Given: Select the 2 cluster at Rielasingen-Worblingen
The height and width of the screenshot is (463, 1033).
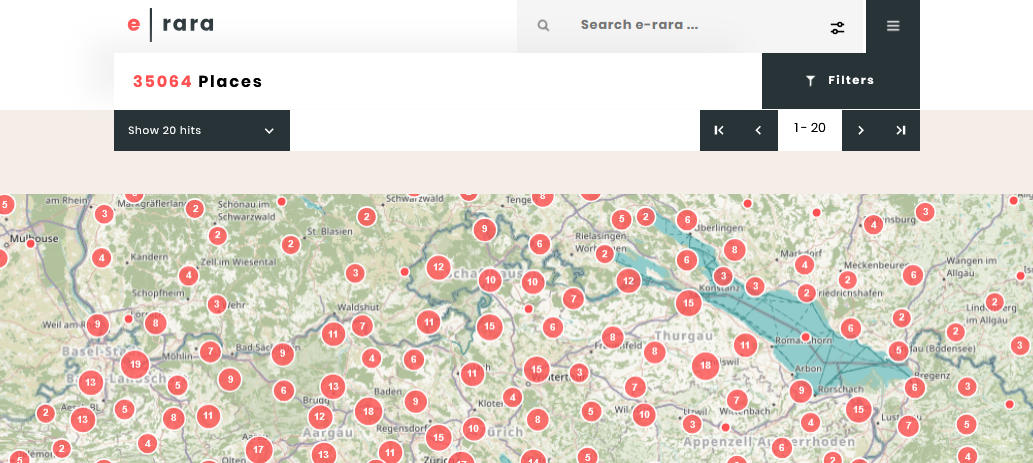Looking at the screenshot, I should click(x=604, y=254).
